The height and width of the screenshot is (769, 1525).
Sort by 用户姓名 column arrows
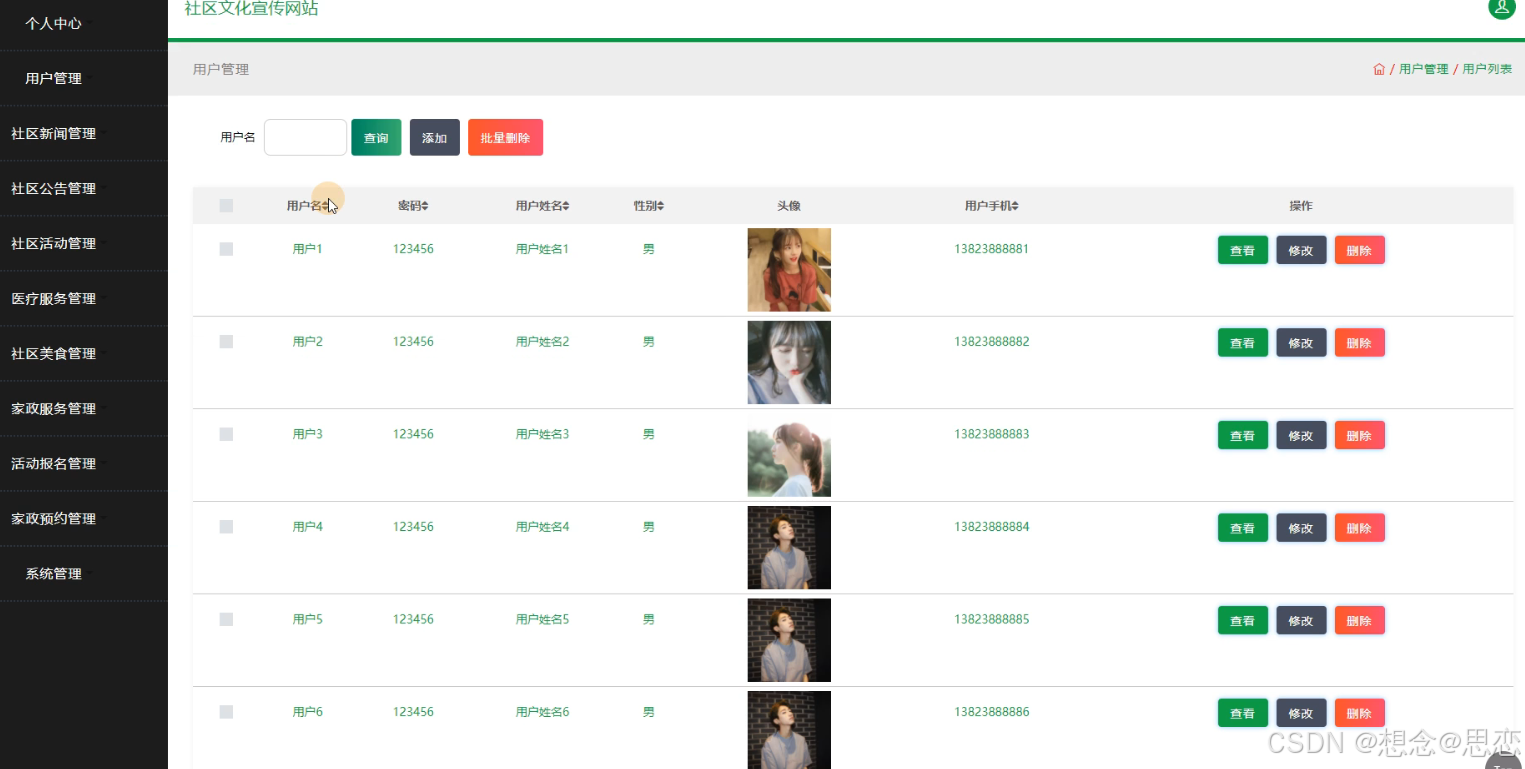pyautogui.click(x=566, y=206)
